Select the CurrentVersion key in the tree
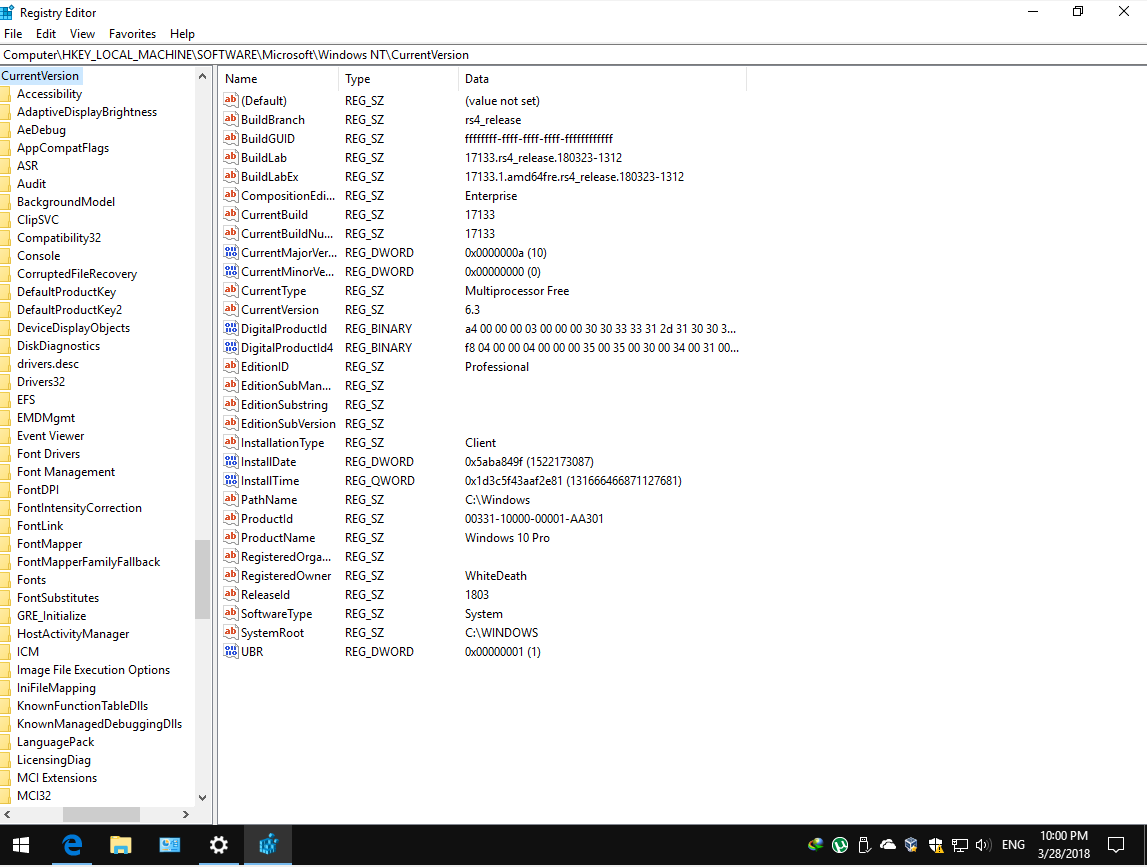The image size is (1147, 867). [x=40, y=76]
